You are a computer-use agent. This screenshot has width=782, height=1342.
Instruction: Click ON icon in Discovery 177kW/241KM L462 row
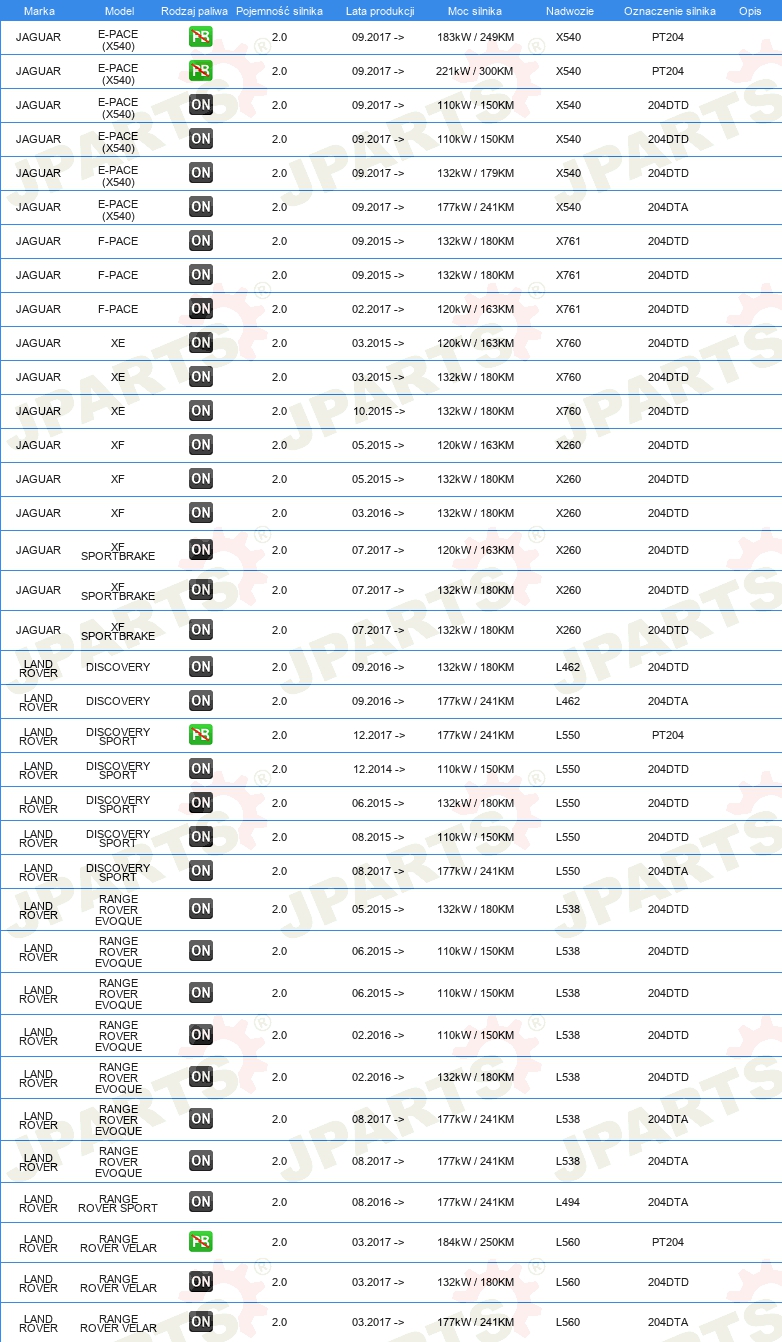pos(201,701)
